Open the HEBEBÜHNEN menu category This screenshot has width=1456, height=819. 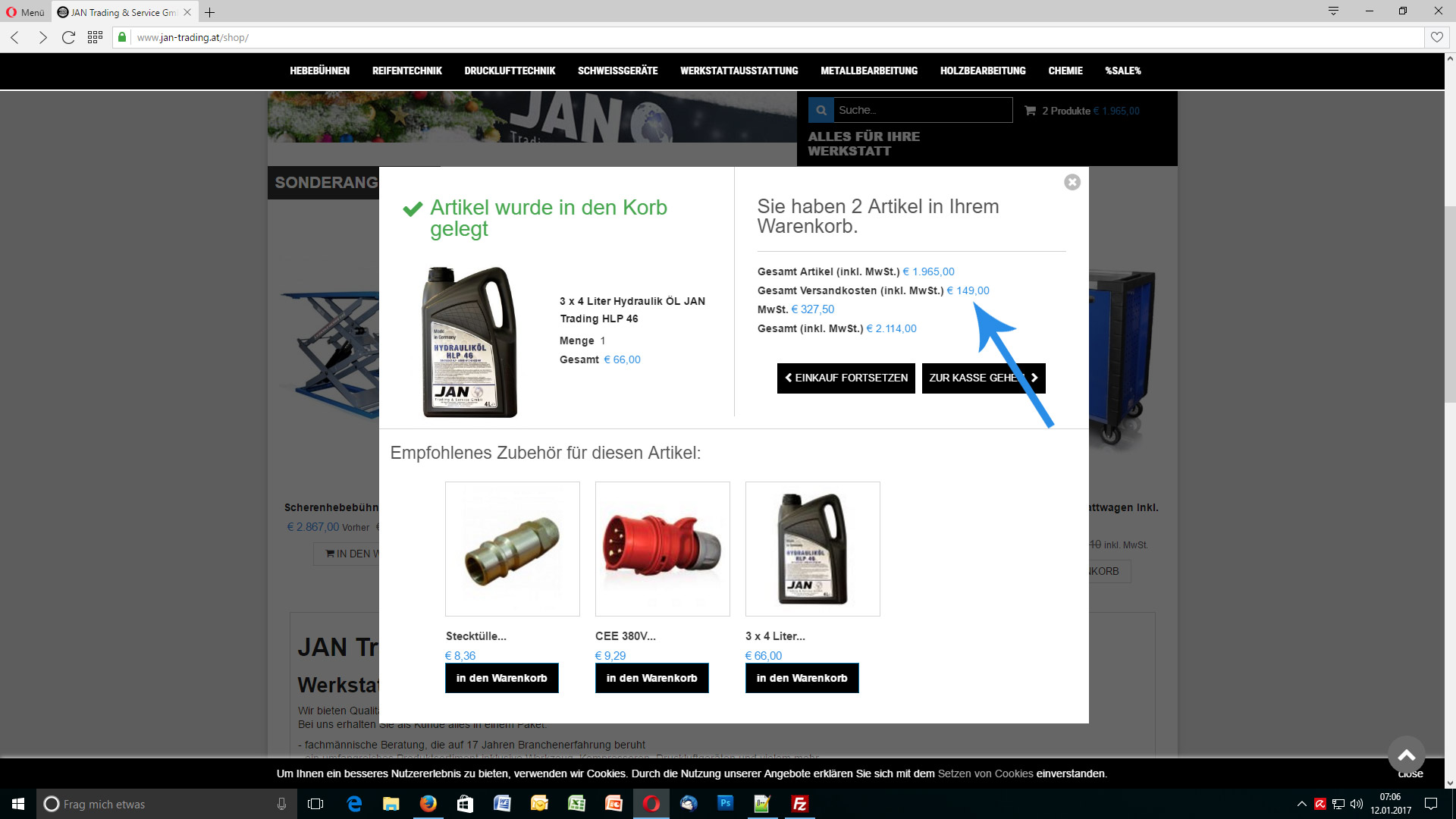pyautogui.click(x=319, y=71)
